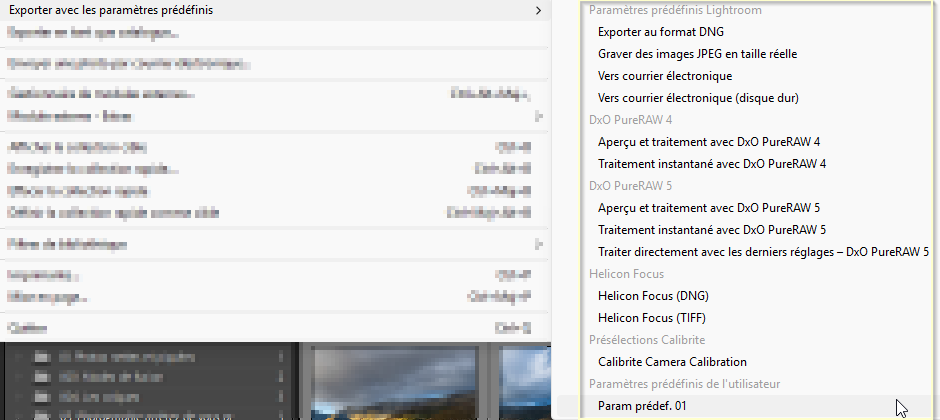This screenshot has height=420, width=940.
Task: Open Exporter avec les paramètres prédéfinis submenu
Action: coord(275,10)
